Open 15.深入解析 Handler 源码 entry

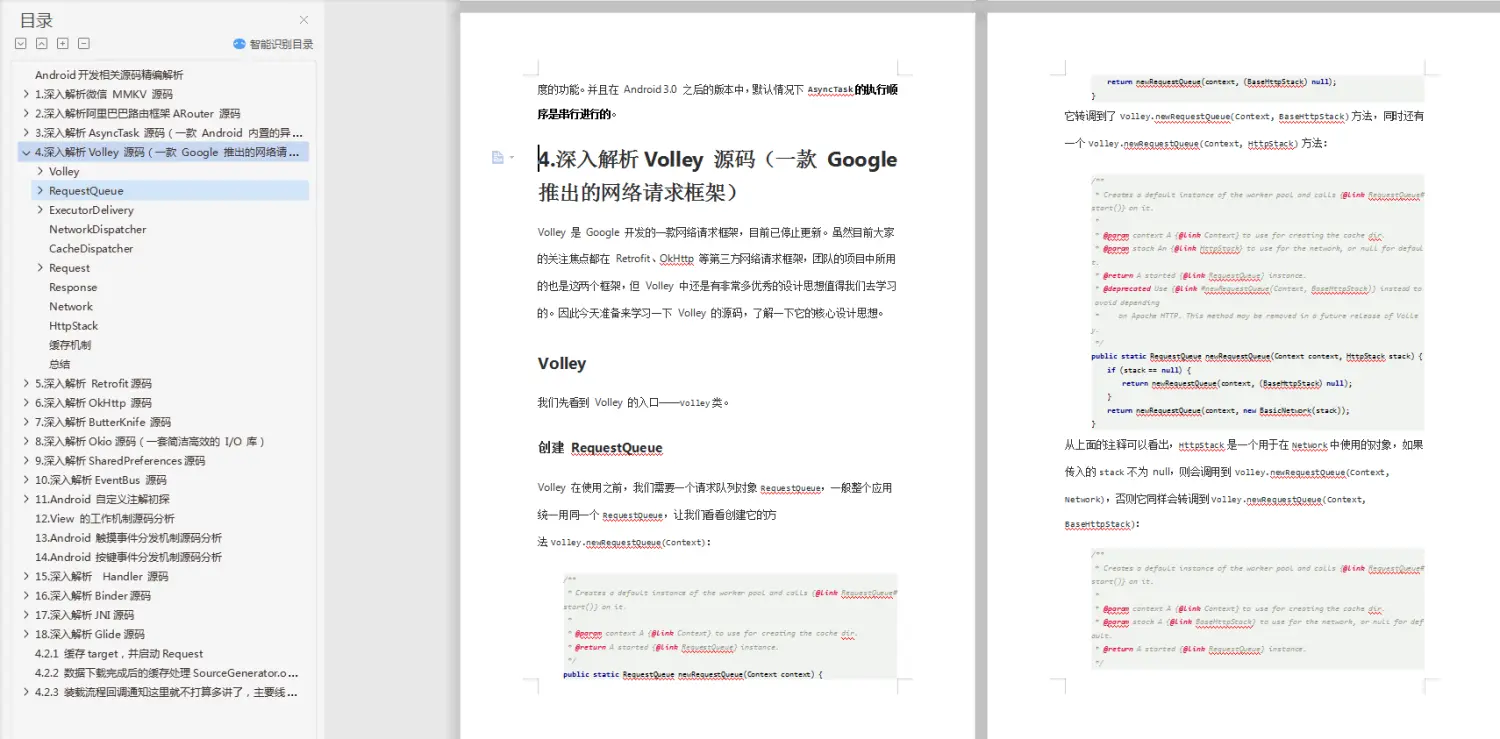102,576
